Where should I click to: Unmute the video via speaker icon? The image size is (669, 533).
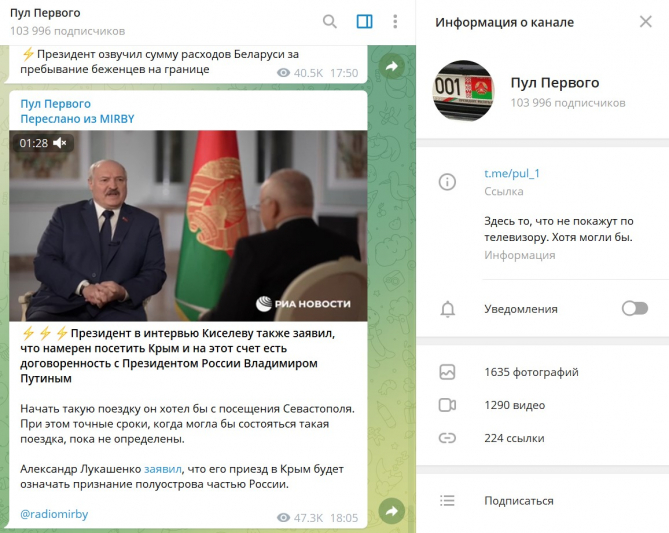tap(60, 143)
